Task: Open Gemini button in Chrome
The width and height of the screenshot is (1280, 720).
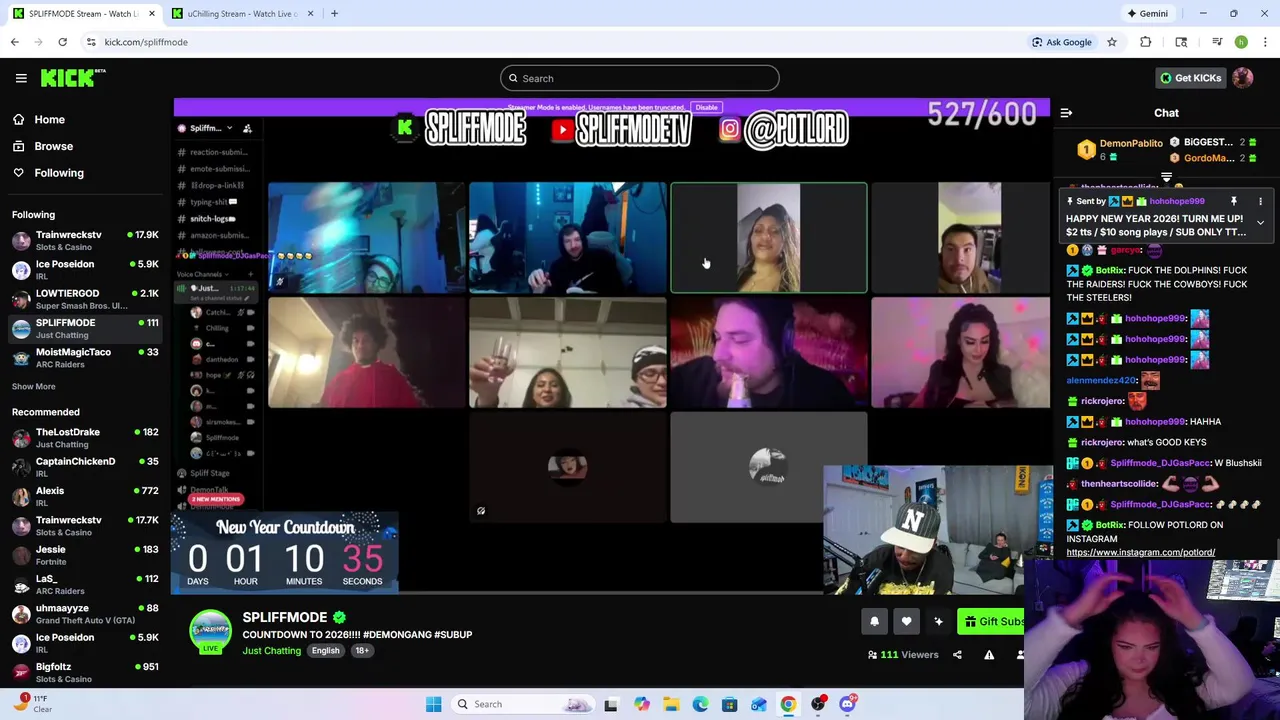Action: point(1148,13)
